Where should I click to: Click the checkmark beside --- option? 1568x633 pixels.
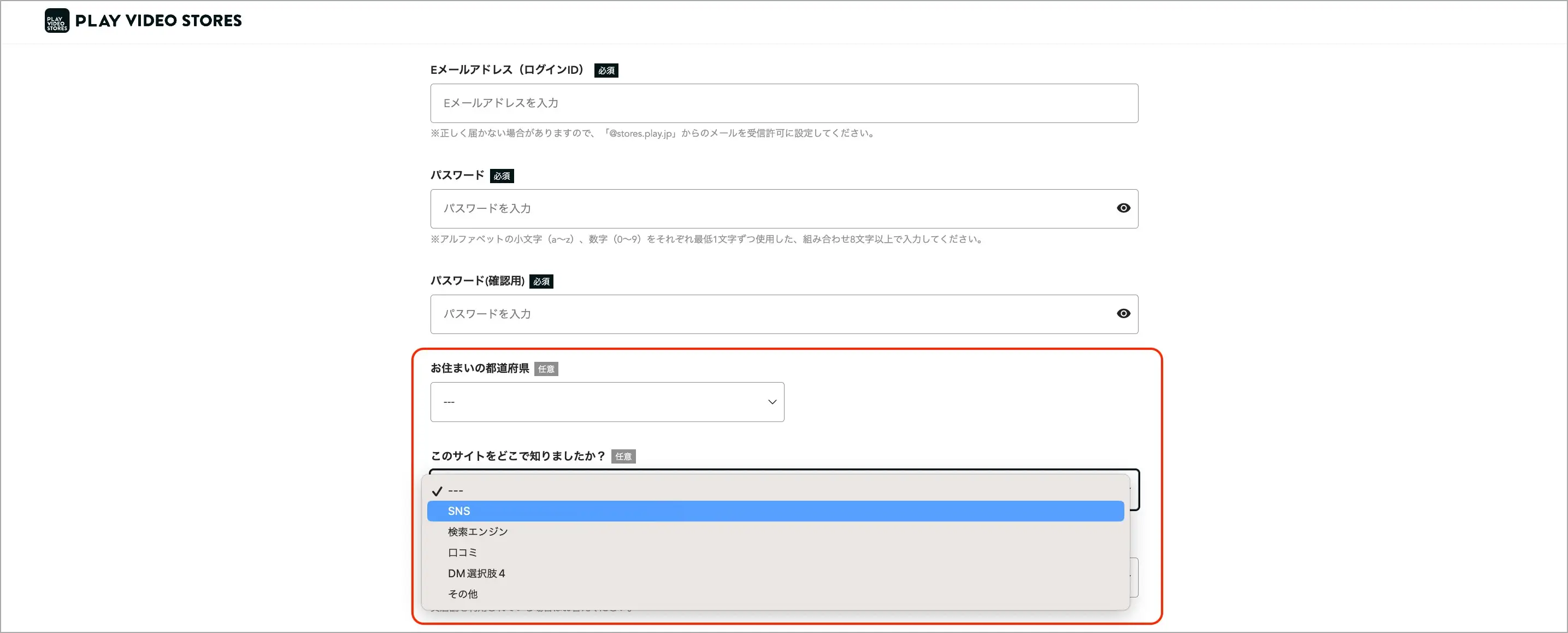click(437, 491)
